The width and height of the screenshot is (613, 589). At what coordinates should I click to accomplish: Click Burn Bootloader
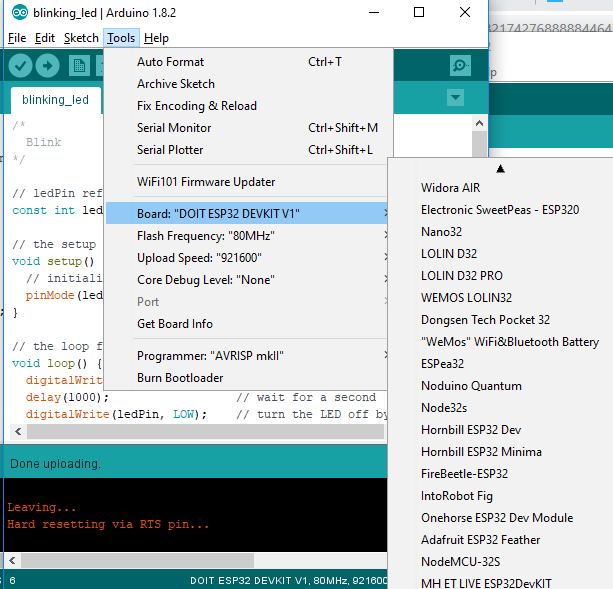(x=247, y=378)
